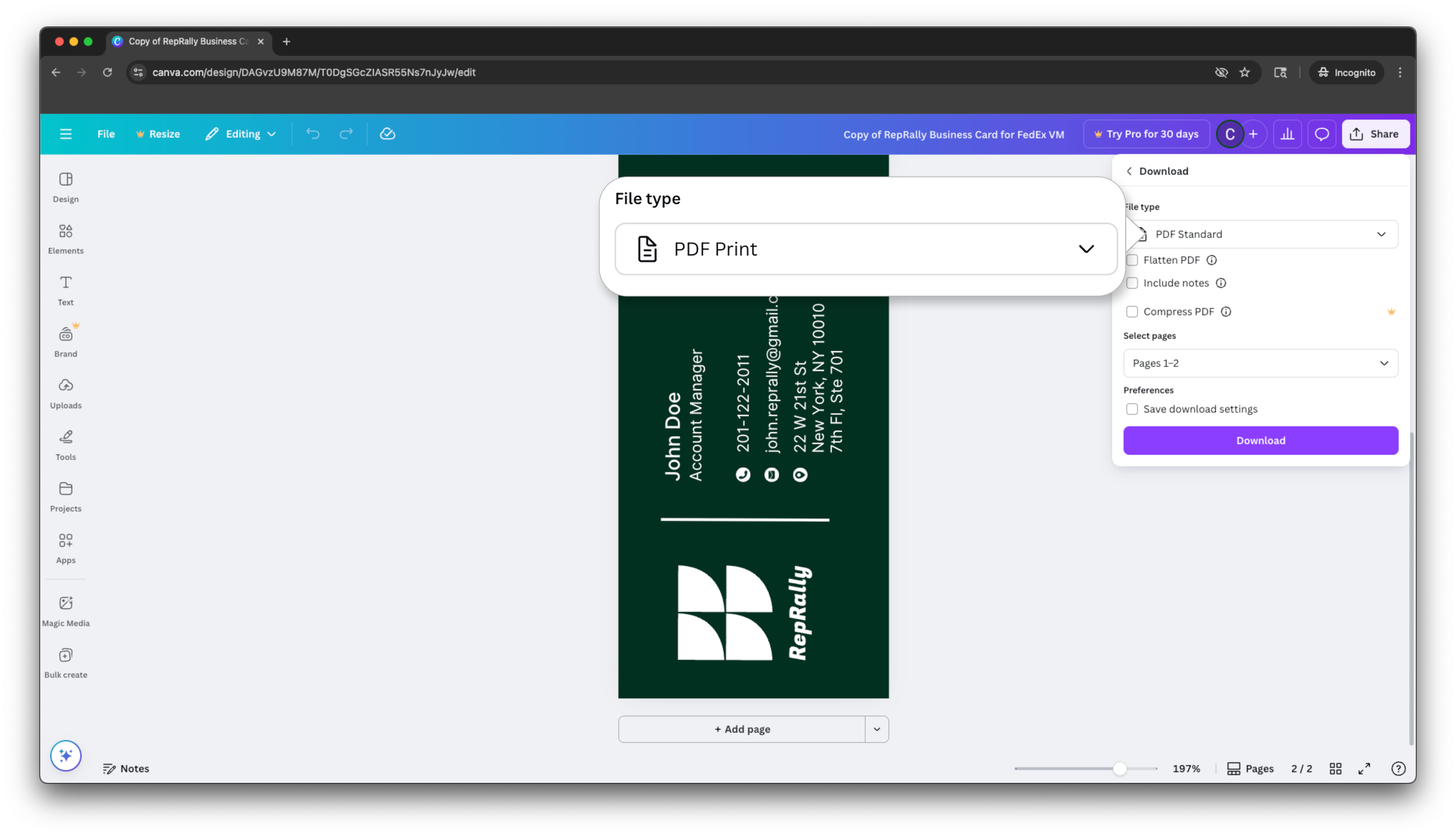Click the redo arrow
Viewport: 1456px width, 836px height.
coord(346,134)
